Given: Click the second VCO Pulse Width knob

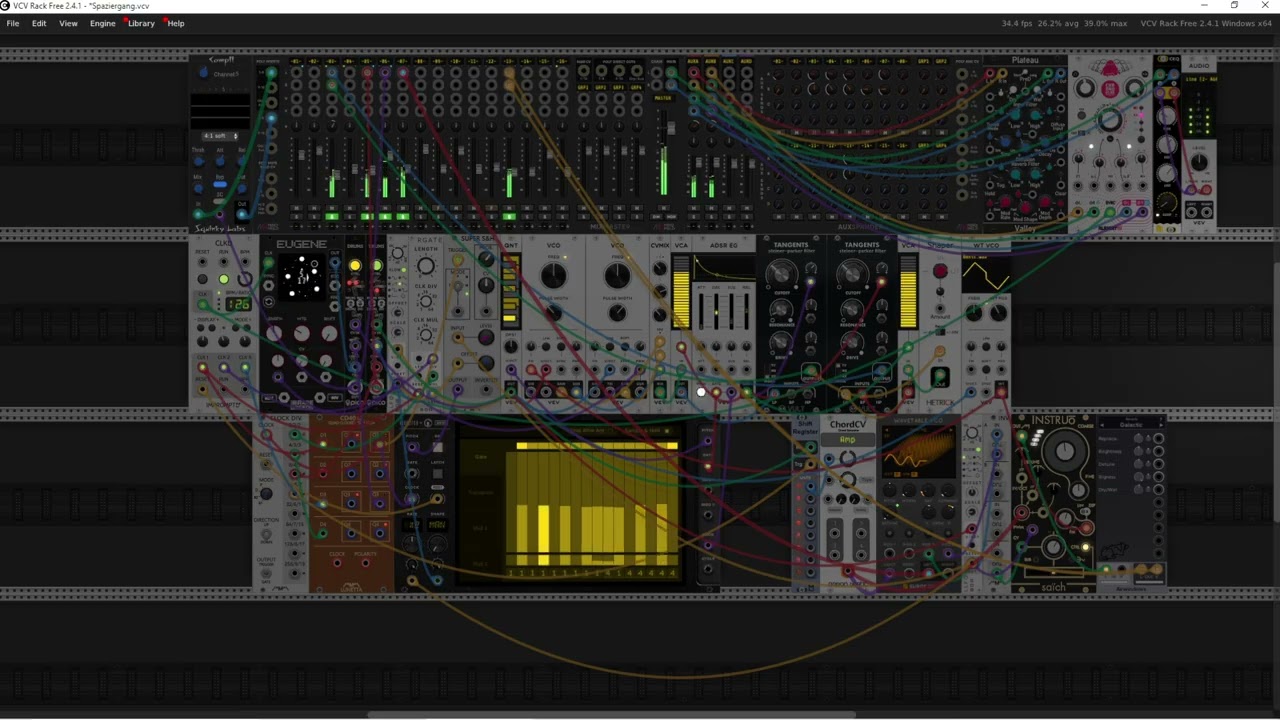Looking at the screenshot, I should click(x=617, y=312).
